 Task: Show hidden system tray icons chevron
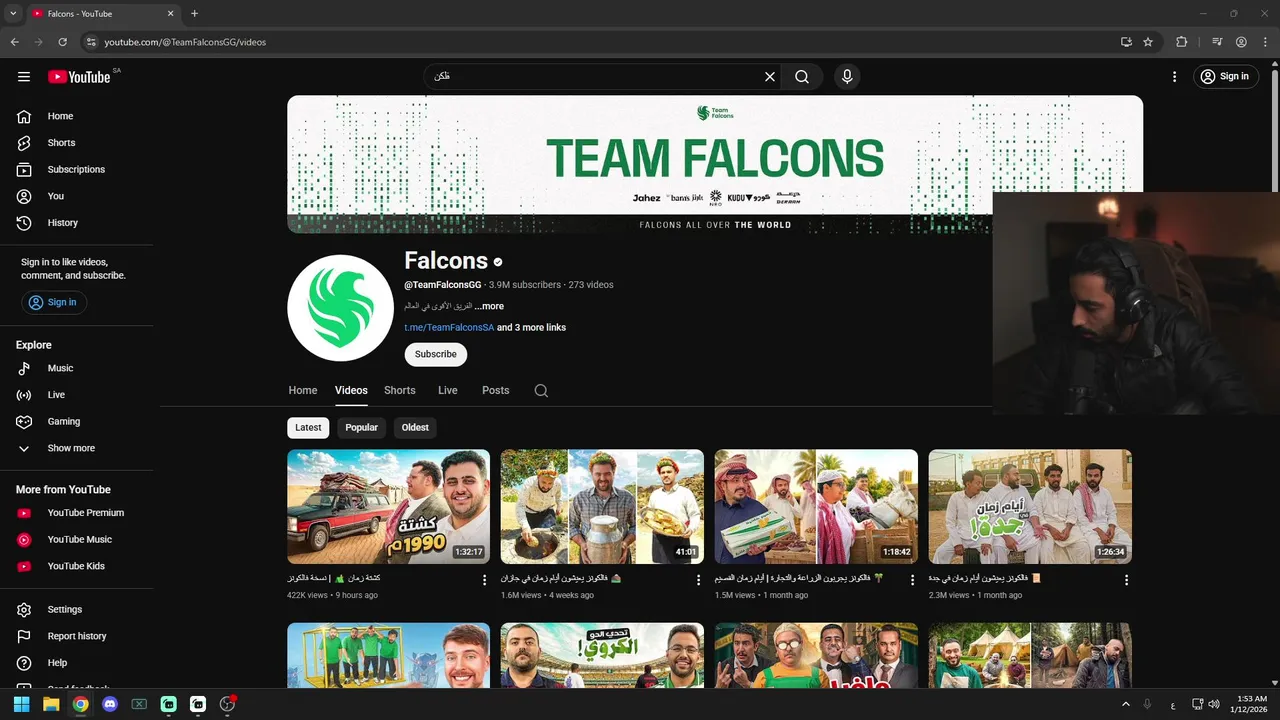[1126, 704]
